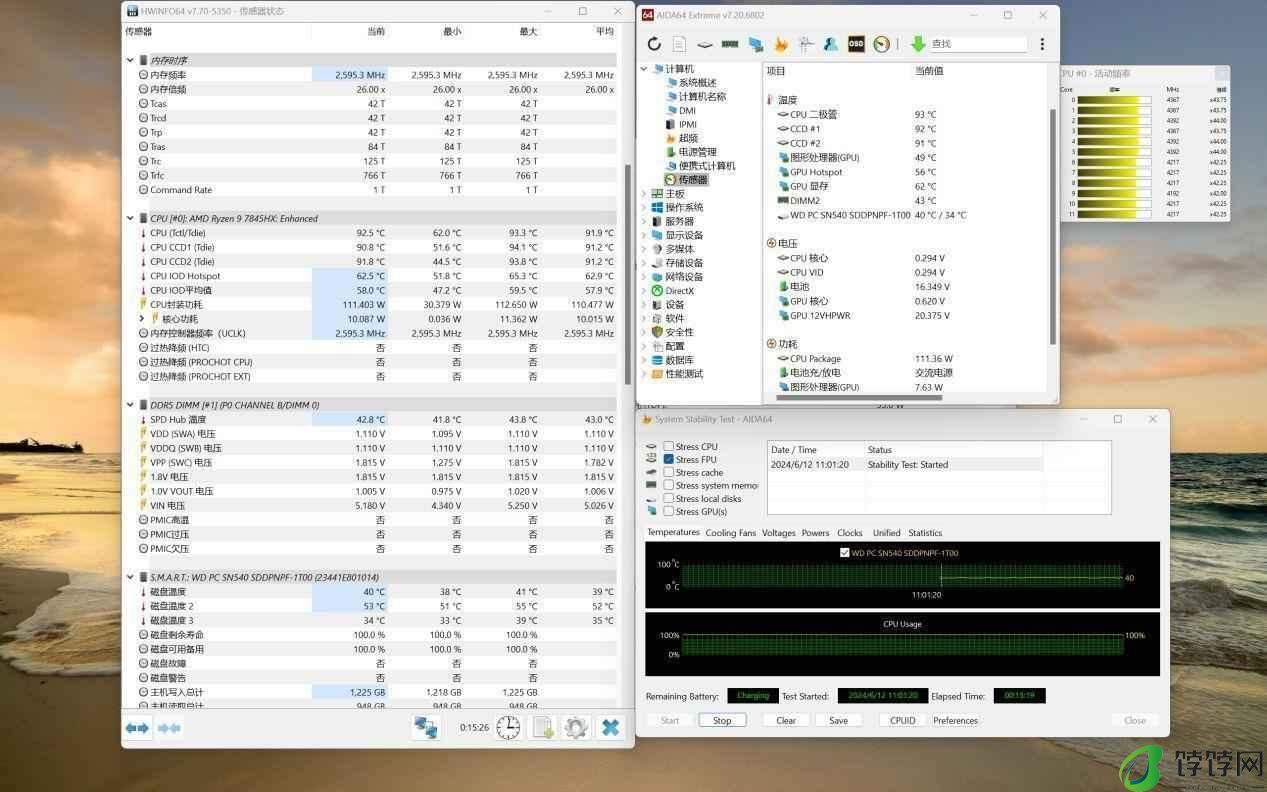This screenshot has height=792, width=1267.
Task: Click the user icon in AIDA64 toolbar
Action: tap(830, 44)
